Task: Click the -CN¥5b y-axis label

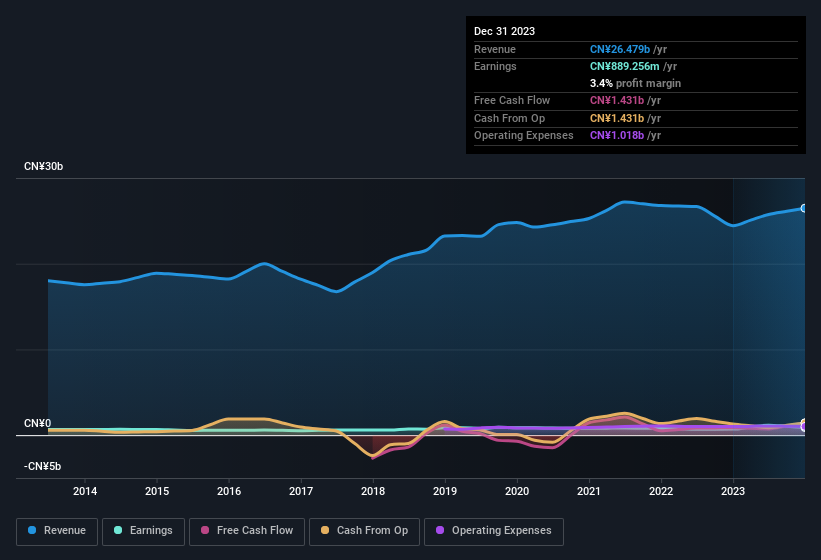Action: click(42, 466)
